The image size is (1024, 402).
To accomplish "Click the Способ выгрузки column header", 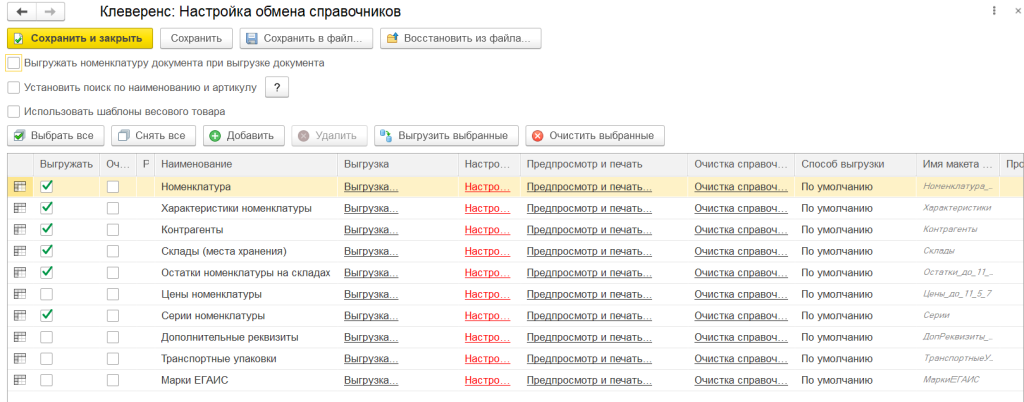I will click(x=854, y=164).
